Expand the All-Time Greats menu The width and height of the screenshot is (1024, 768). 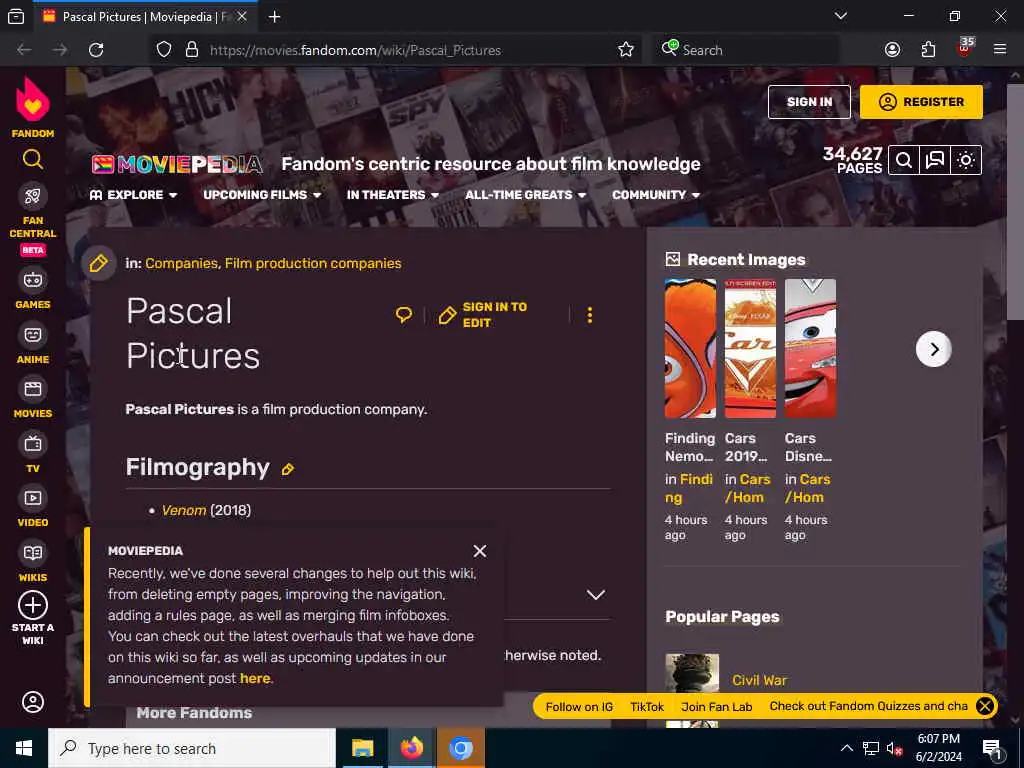526,195
